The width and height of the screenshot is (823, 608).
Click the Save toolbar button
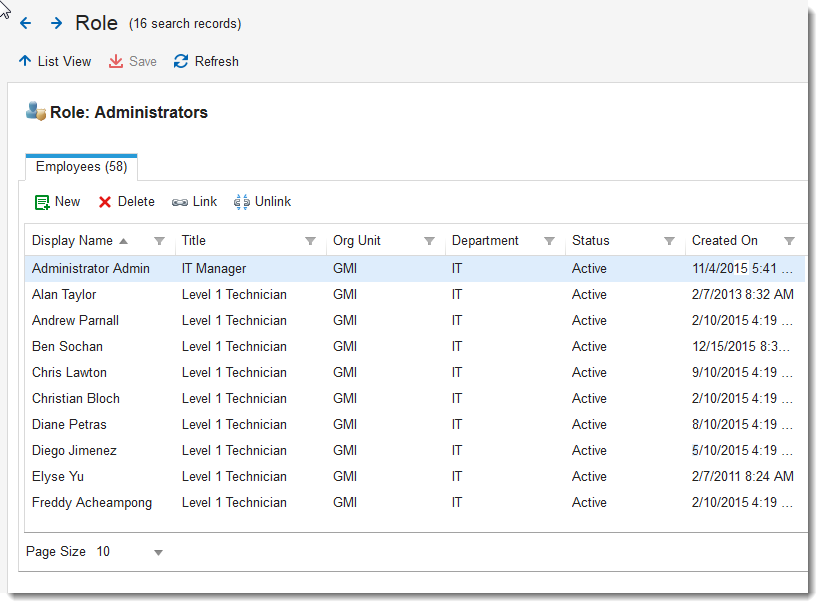coord(133,61)
